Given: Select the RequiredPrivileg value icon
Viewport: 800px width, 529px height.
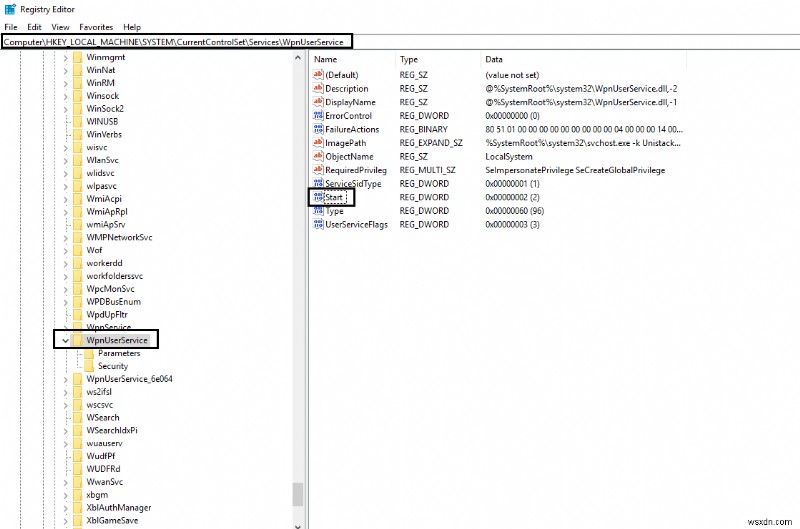Looking at the screenshot, I should pos(318,170).
